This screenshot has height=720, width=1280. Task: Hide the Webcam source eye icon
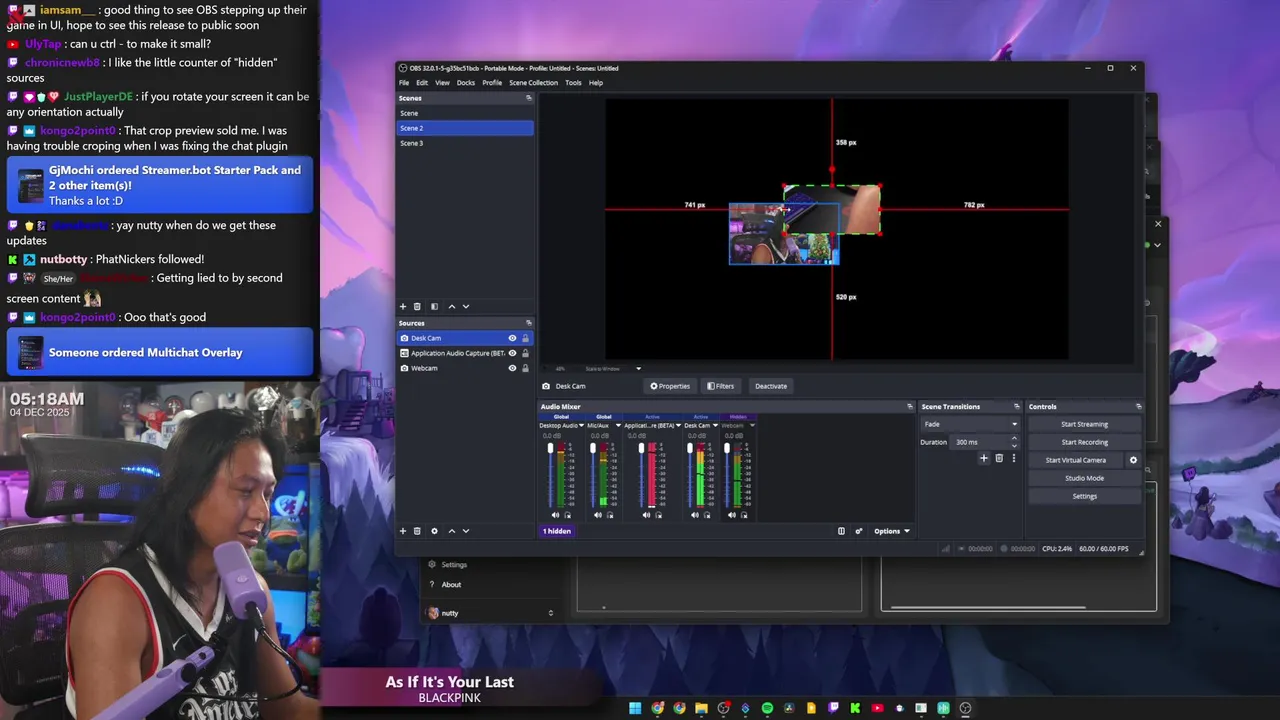tap(512, 368)
